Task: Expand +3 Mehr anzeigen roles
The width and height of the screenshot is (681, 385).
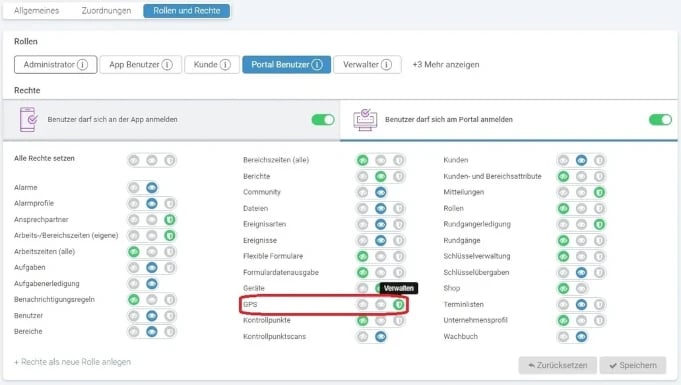Action: [x=446, y=65]
